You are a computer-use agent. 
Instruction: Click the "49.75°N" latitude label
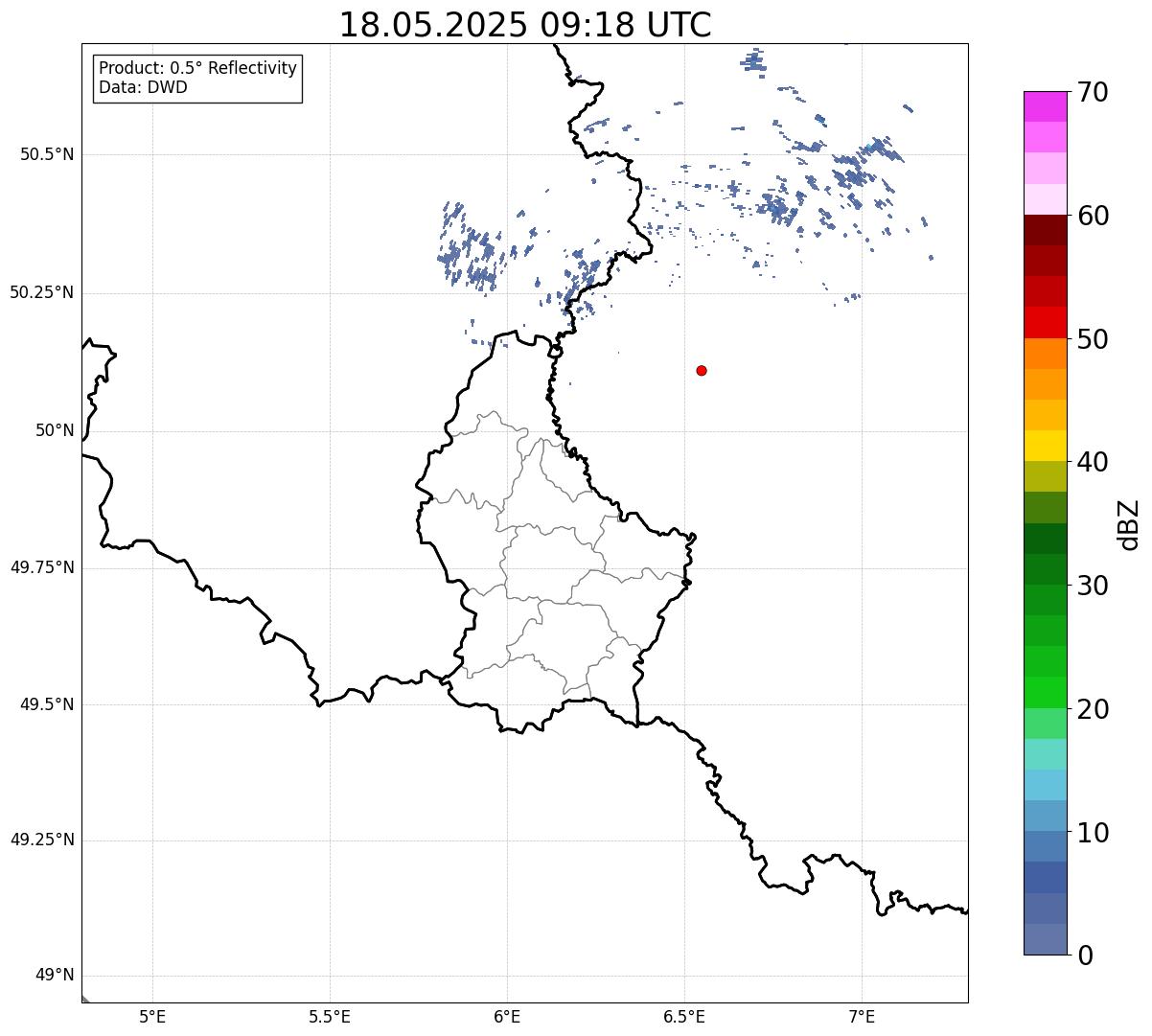41,567
